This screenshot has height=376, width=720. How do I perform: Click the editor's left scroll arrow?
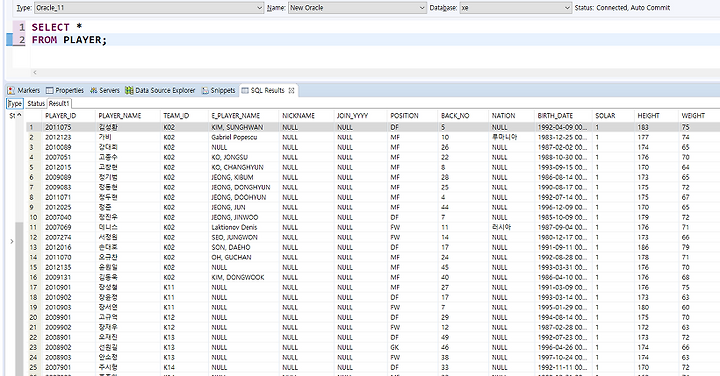tap(35, 72)
